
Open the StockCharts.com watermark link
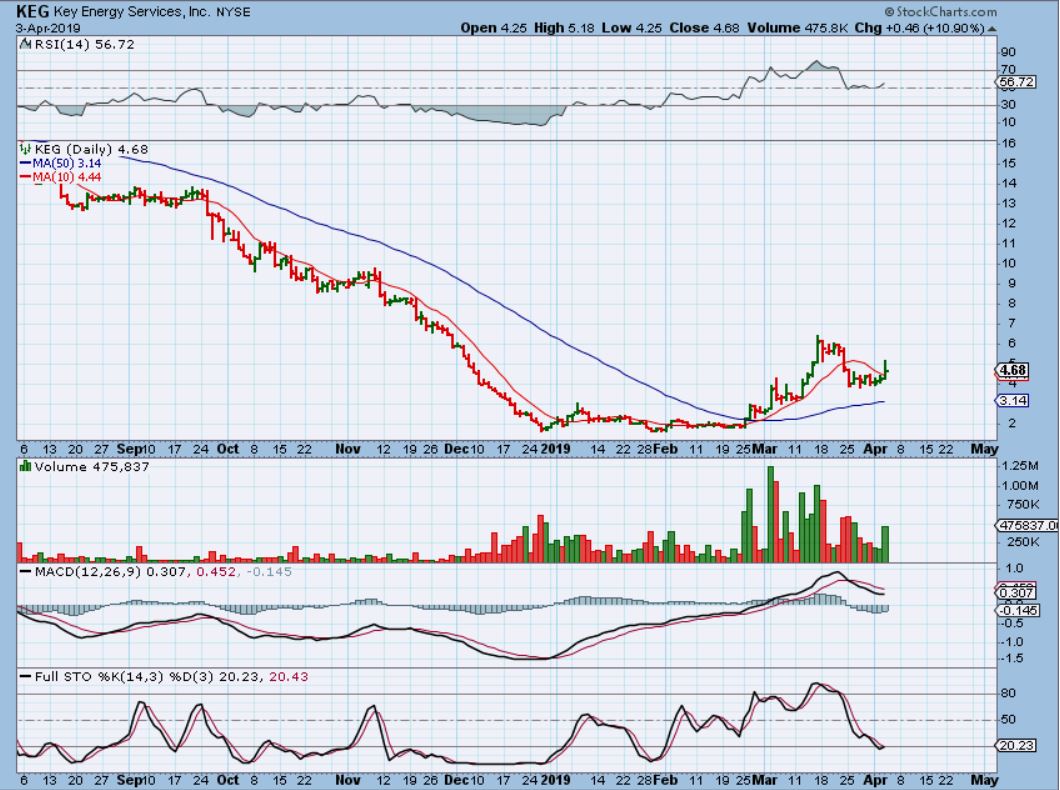[940, 11]
